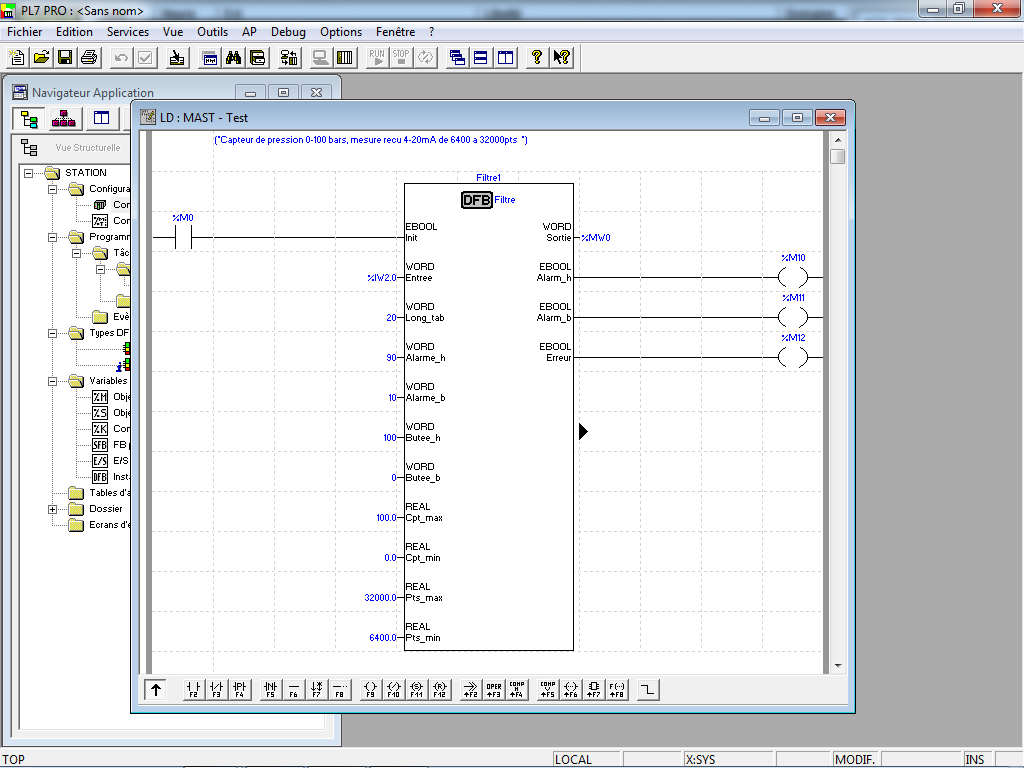
Task: Select the %M10 coil on Alarm_h output
Action: pyautogui.click(x=792, y=278)
